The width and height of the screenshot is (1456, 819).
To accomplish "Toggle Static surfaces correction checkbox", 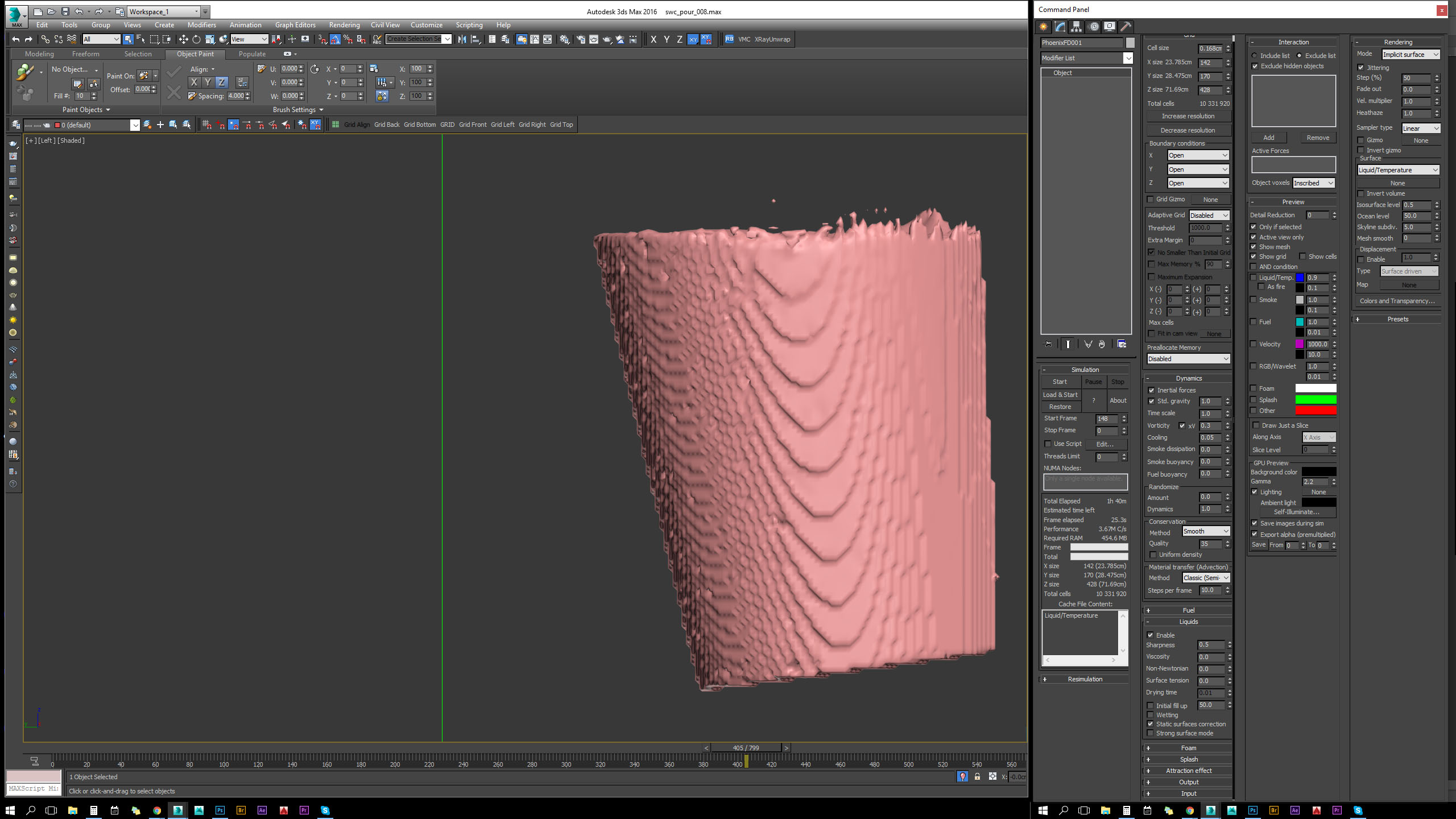I will point(1151,725).
